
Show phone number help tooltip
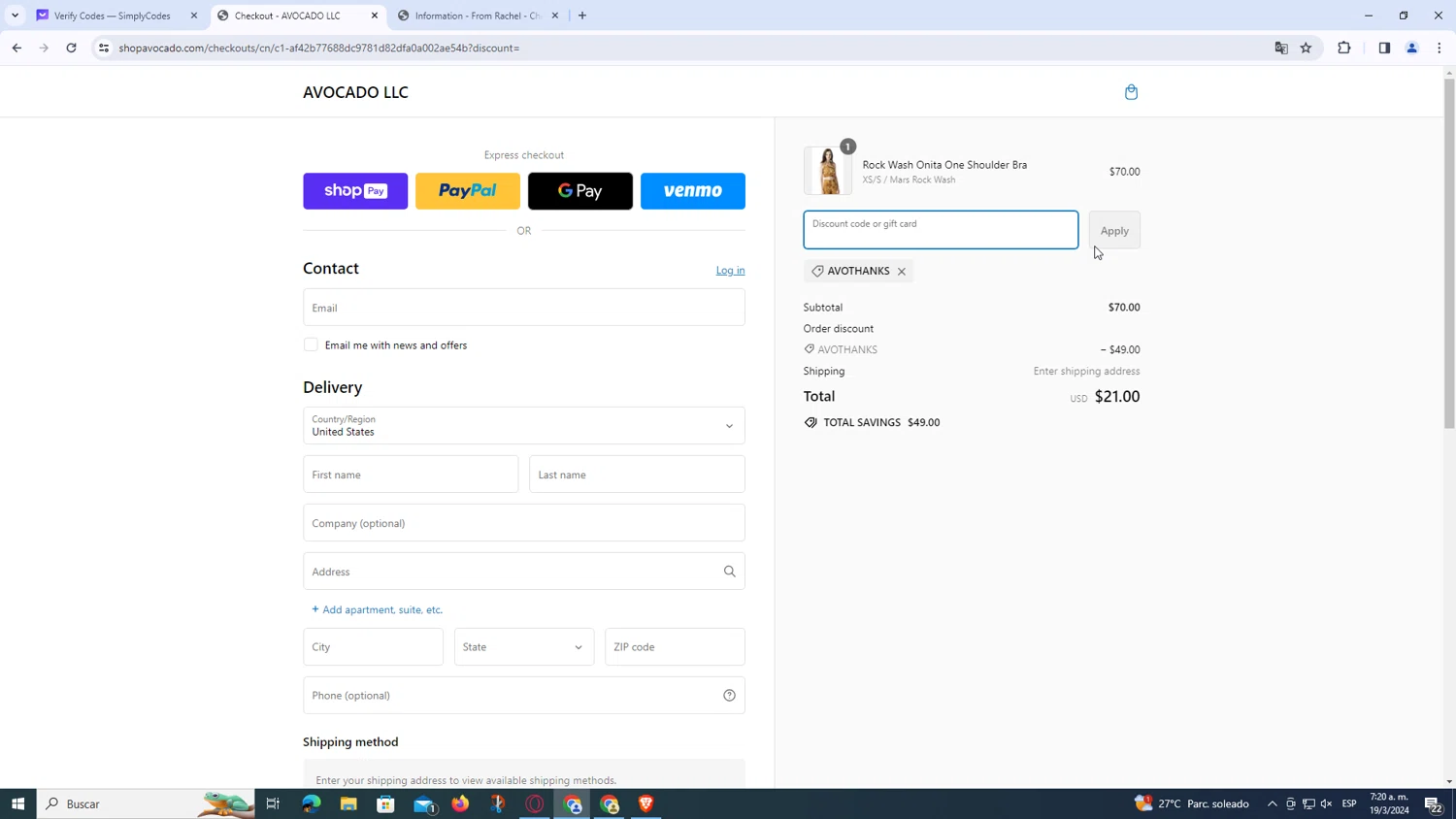730,696
